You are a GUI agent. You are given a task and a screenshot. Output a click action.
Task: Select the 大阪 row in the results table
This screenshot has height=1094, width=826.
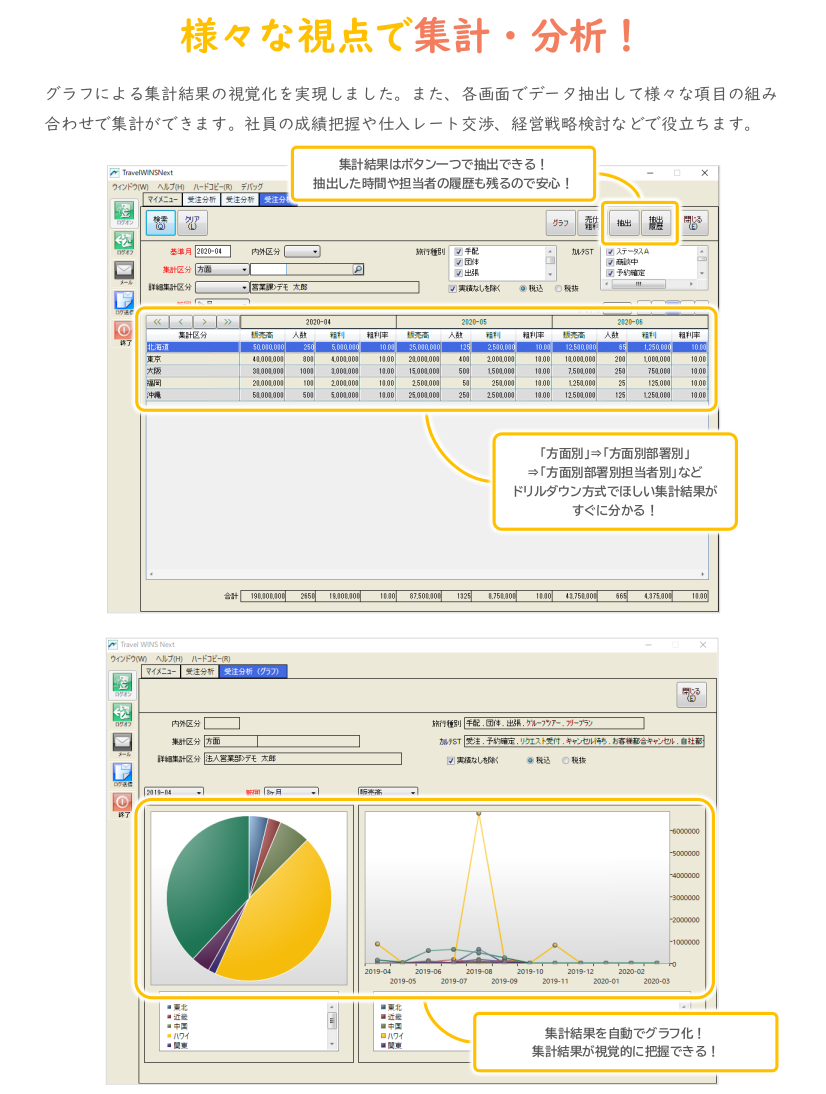pyautogui.click(x=427, y=371)
